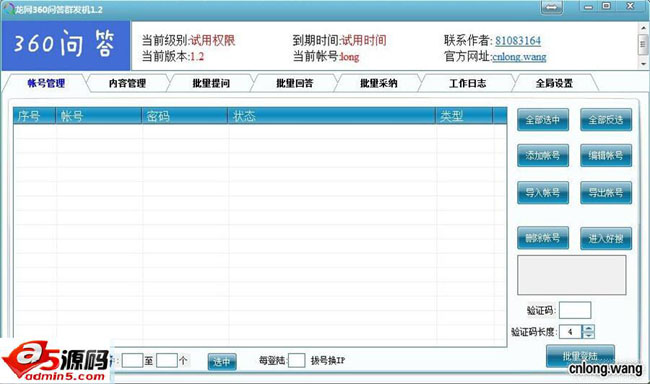Click the 添加帐号 button
This screenshot has width=650, height=384.
coord(543,156)
